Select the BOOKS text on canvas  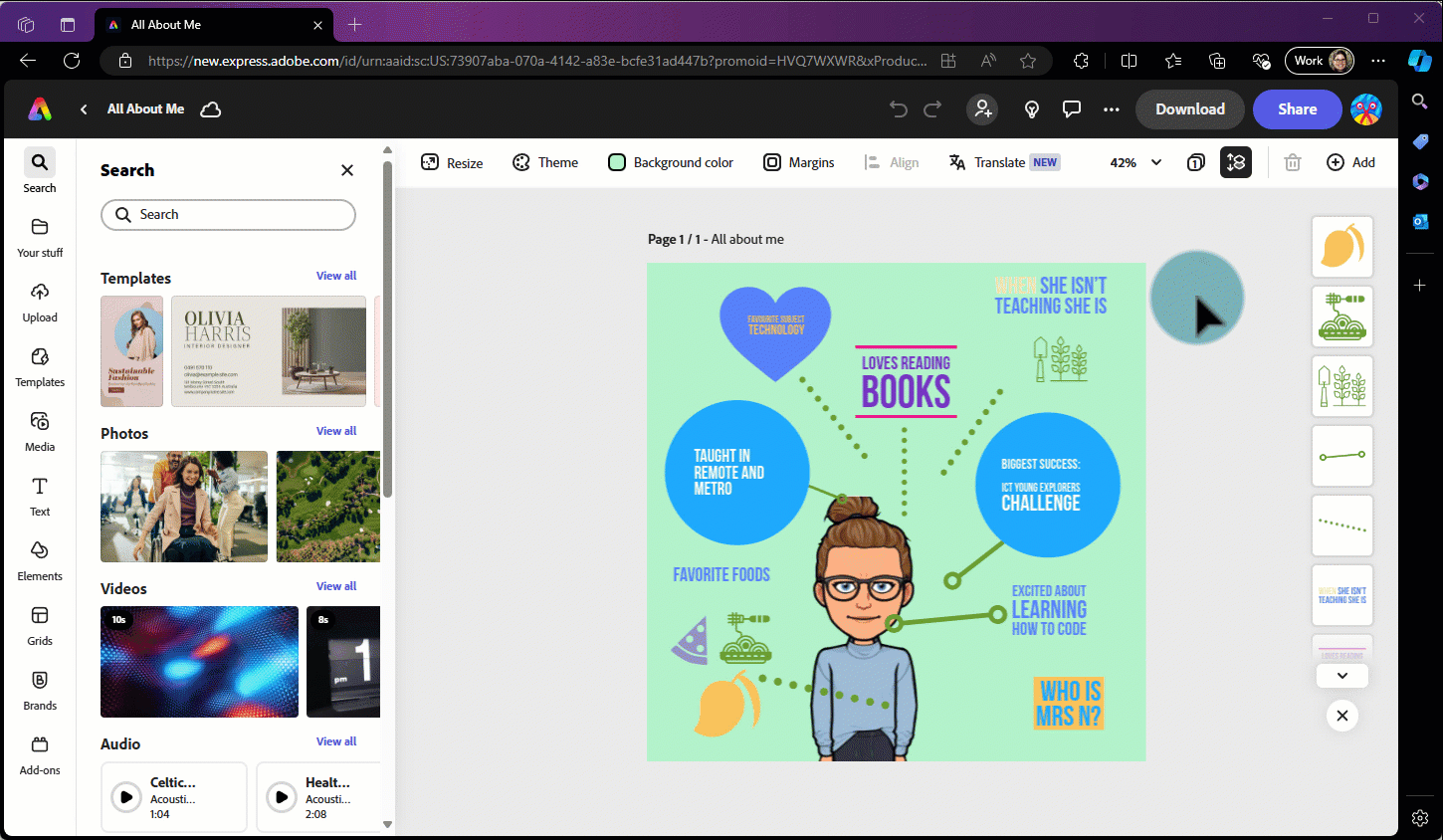[x=906, y=392]
